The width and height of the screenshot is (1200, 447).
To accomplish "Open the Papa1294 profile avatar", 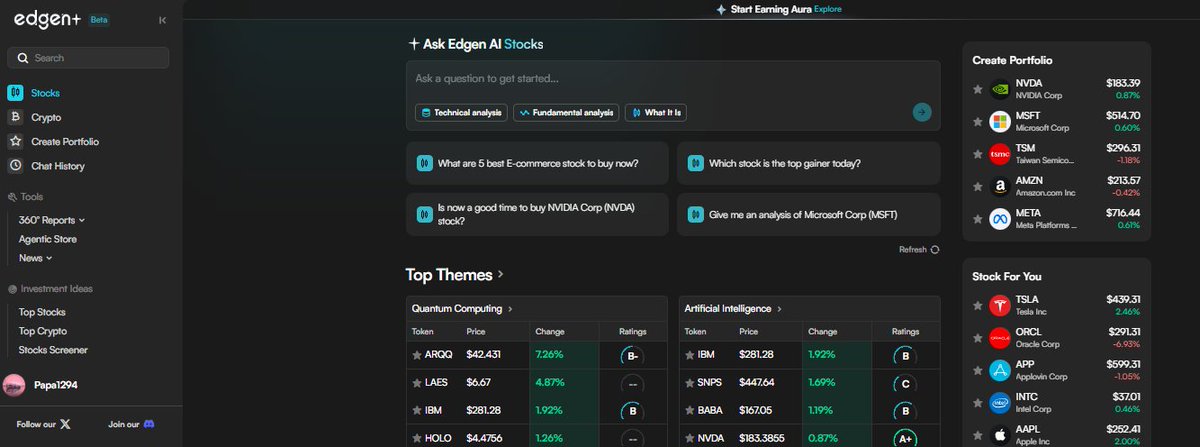I will click(x=15, y=385).
